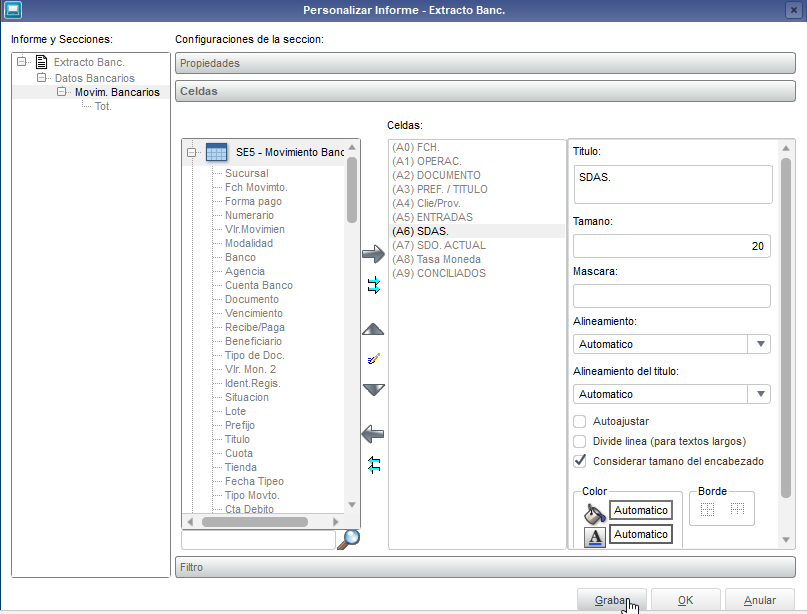Select the Beneficiario field
This screenshot has width=807, height=614.
253,341
